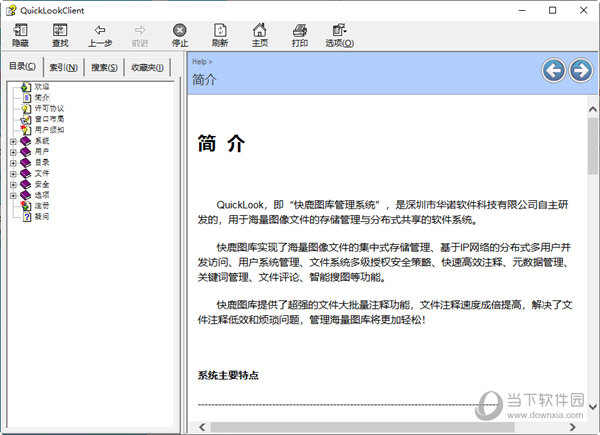
Task: Open the 注册 registration topic
Action: click(42, 206)
